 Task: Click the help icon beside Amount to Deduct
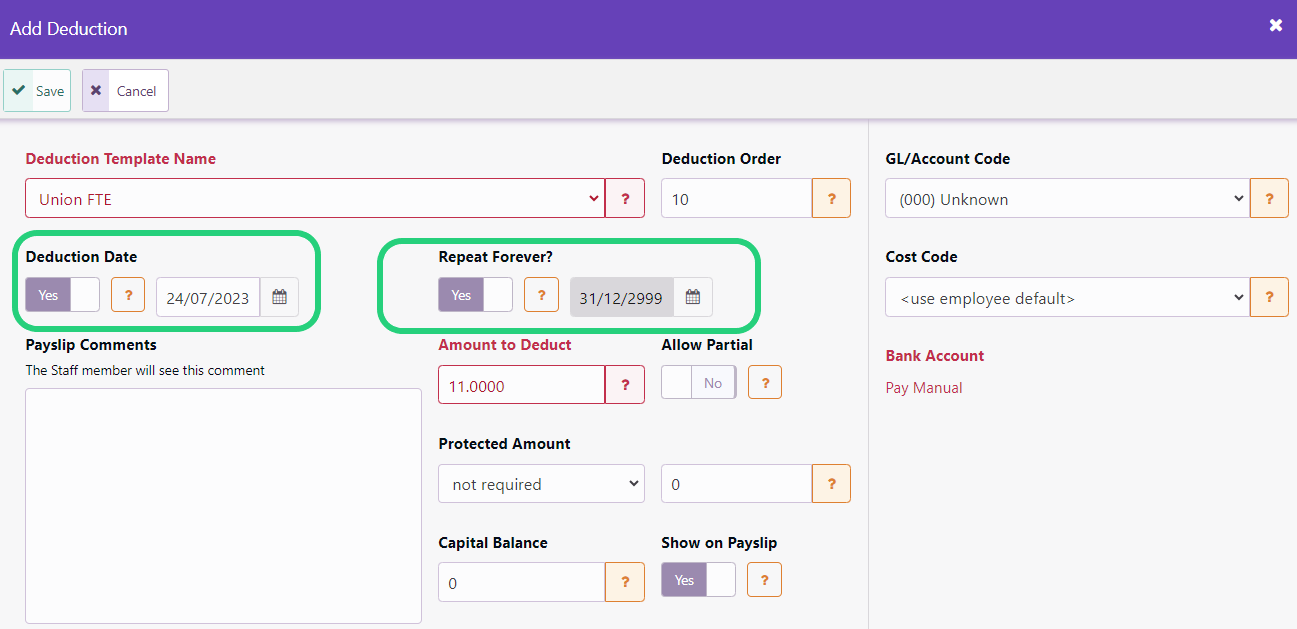tap(626, 384)
